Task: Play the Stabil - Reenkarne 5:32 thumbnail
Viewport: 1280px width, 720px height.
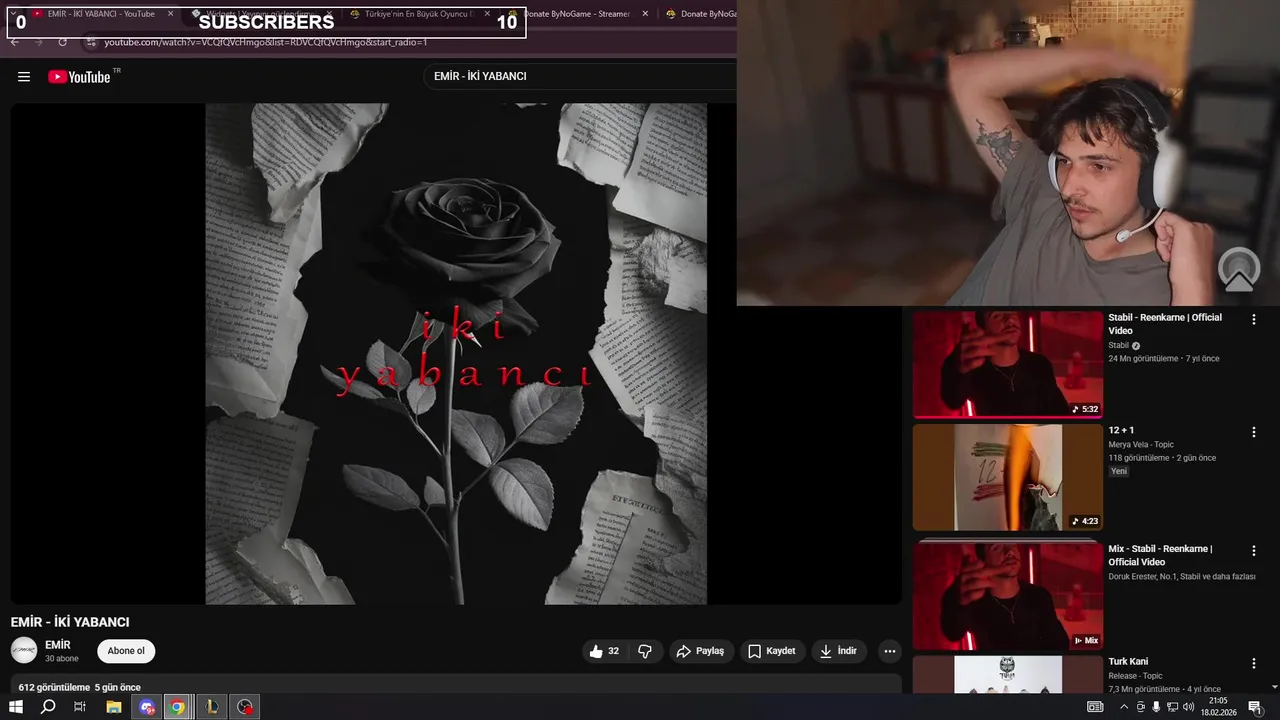Action: point(1008,364)
